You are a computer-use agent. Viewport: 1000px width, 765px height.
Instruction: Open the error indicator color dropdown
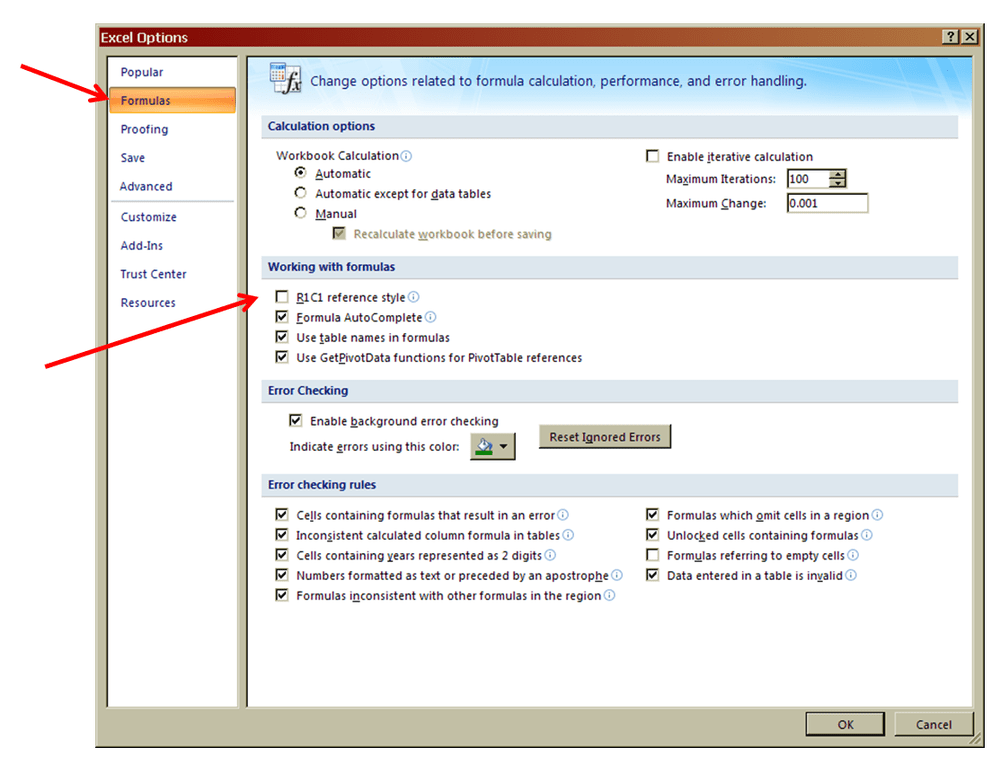pos(503,446)
